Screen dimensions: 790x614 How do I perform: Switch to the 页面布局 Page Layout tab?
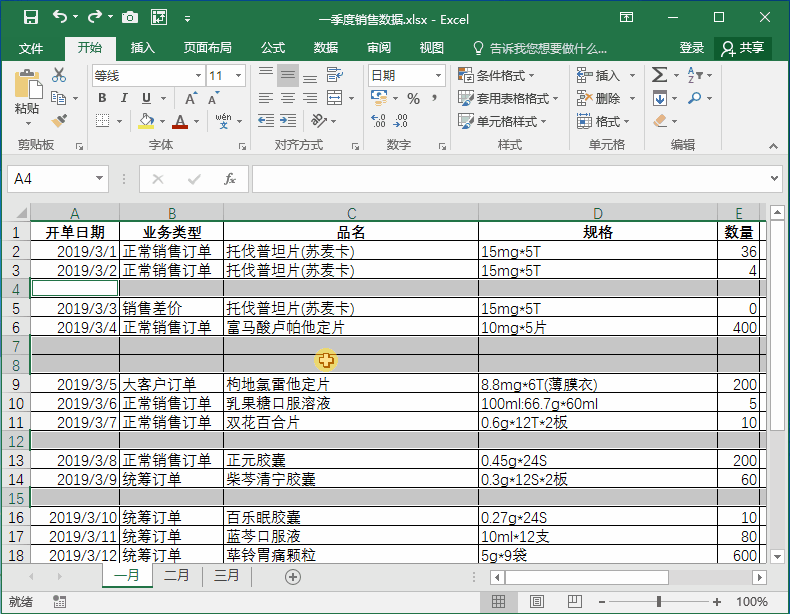pyautogui.click(x=207, y=48)
